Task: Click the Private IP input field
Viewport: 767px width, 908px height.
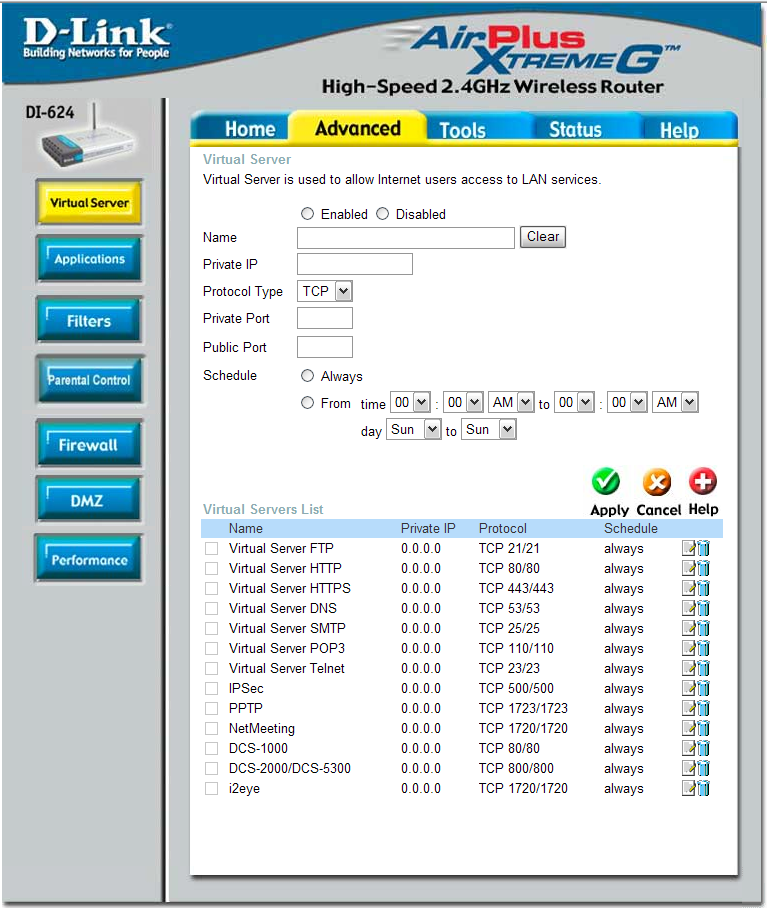Action: tap(355, 264)
